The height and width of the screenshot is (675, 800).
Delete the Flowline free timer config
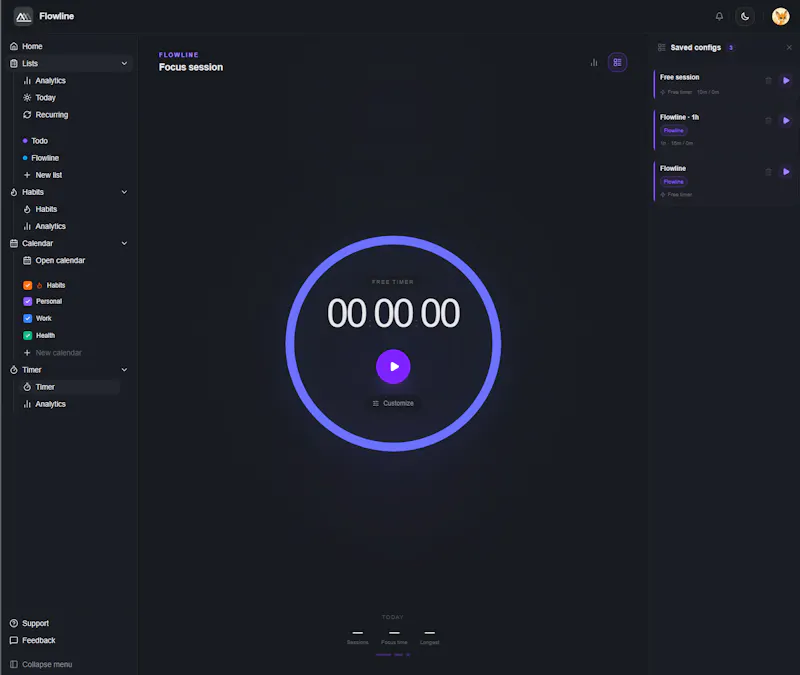768,172
